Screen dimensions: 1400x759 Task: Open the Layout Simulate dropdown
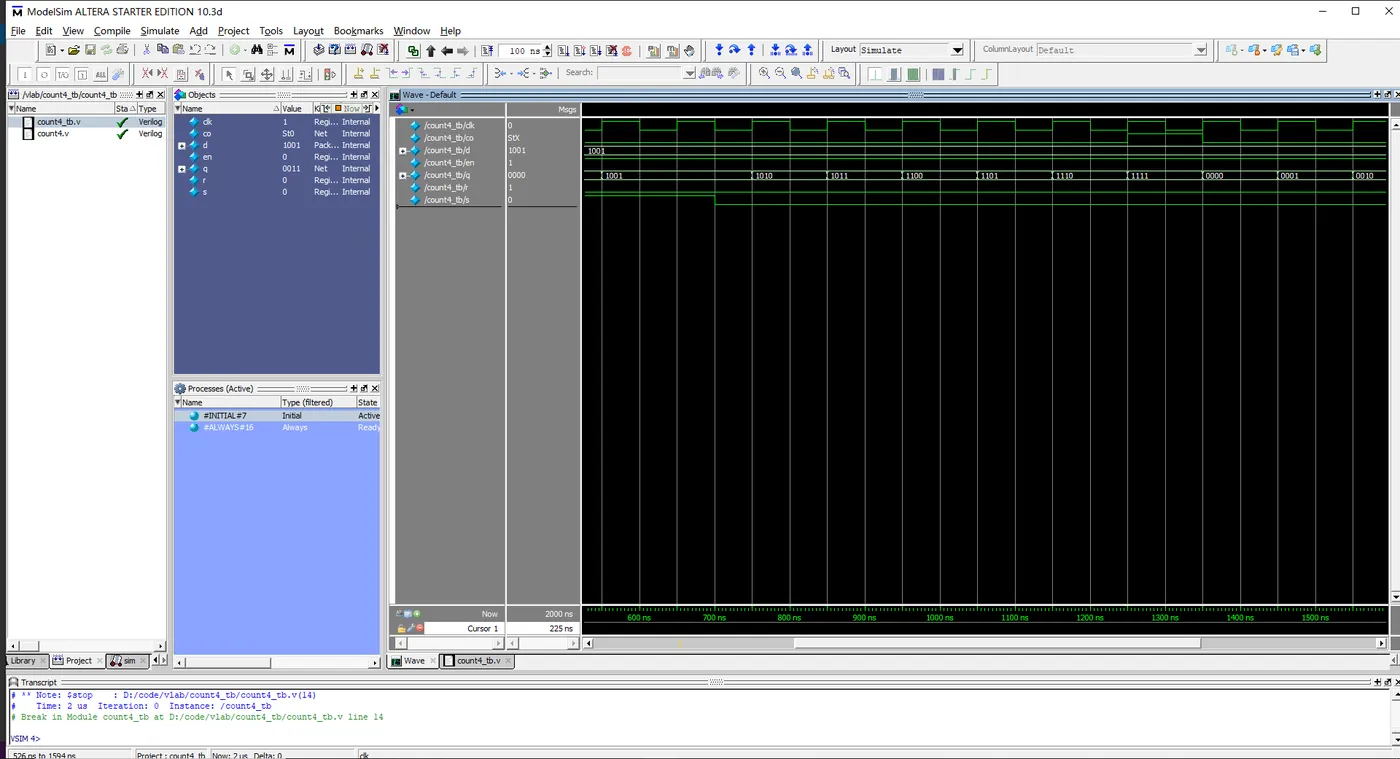point(957,50)
